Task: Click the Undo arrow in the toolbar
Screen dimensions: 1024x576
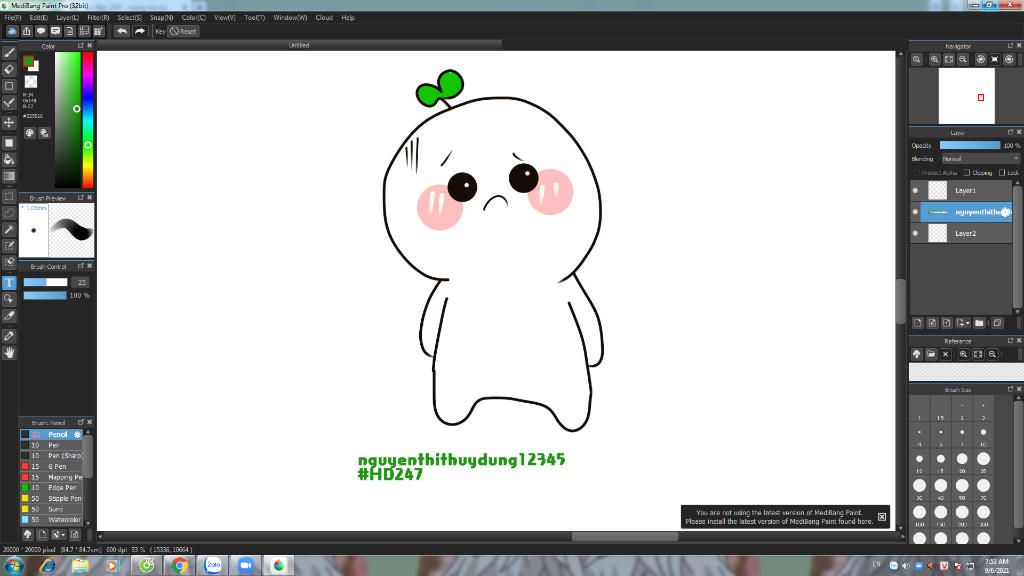Action: coord(121,31)
